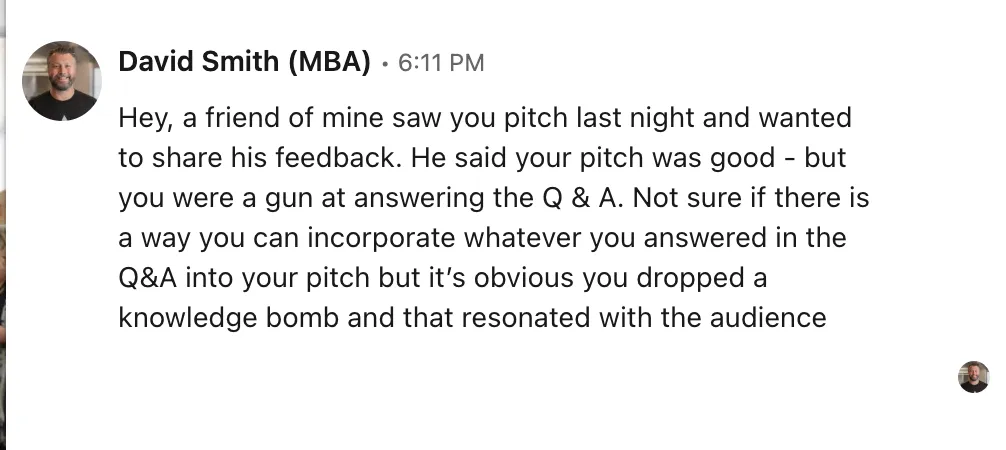Click the partial photo strip on the left edge

3,225
